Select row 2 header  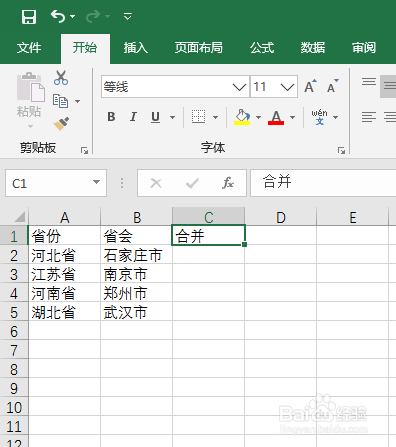(14, 255)
